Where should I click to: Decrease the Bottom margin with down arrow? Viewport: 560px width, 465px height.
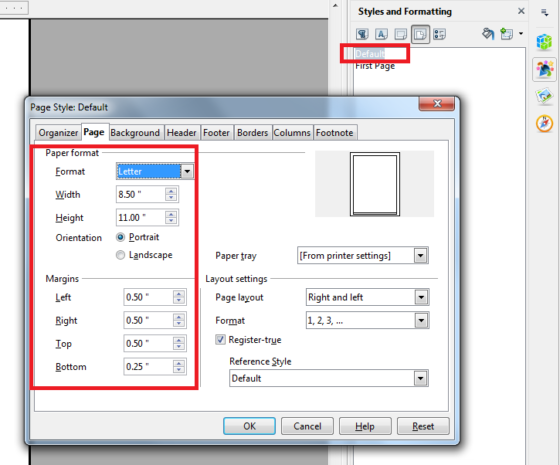(179, 370)
